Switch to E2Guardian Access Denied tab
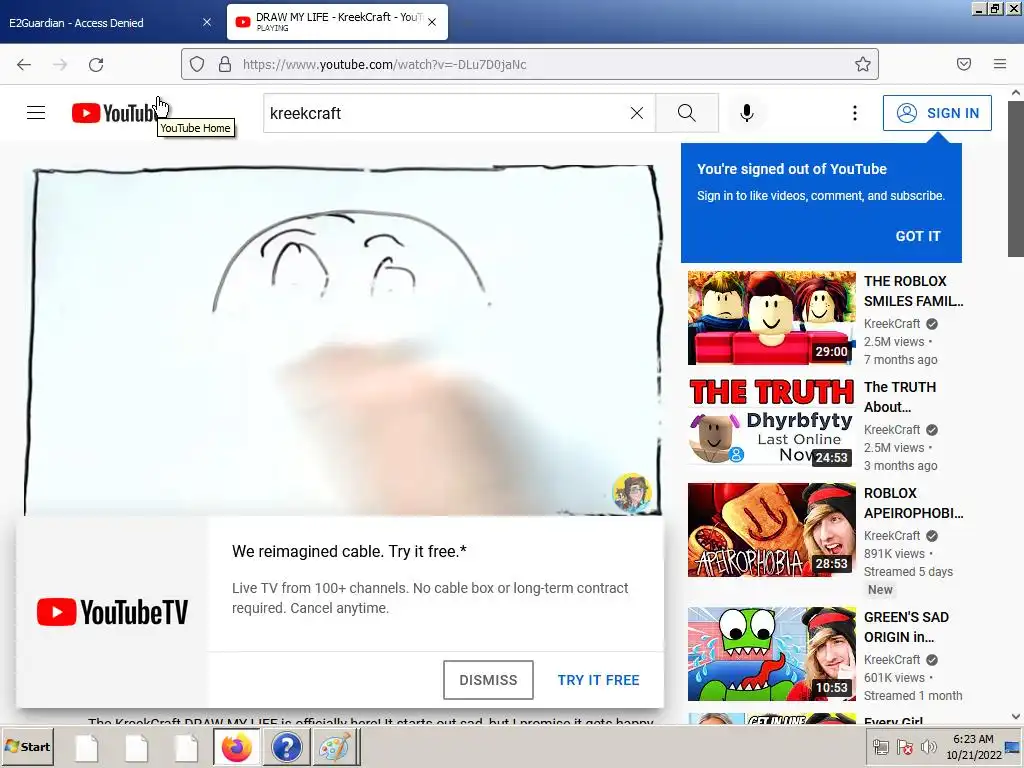The image size is (1024, 768). point(108,23)
